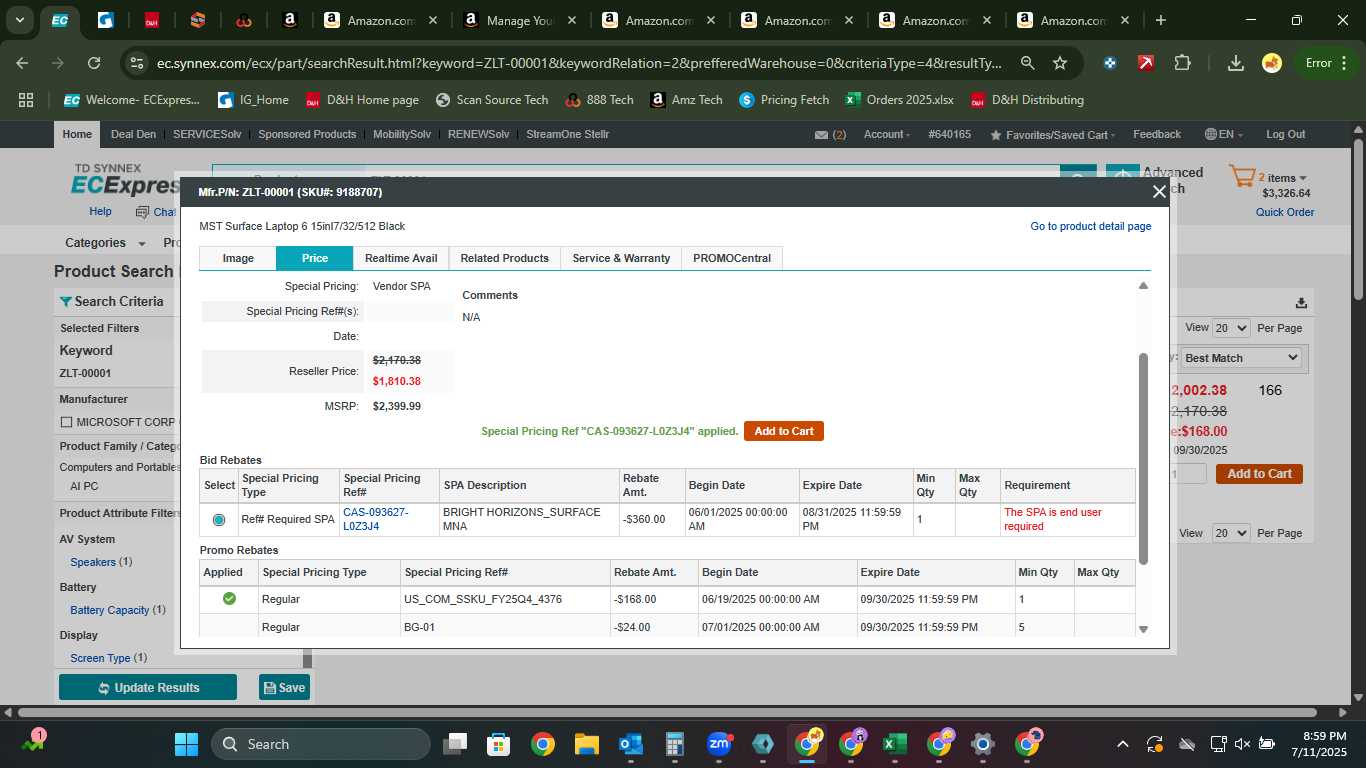
Task: Switch to the Service & Warranty tab
Action: [621, 258]
